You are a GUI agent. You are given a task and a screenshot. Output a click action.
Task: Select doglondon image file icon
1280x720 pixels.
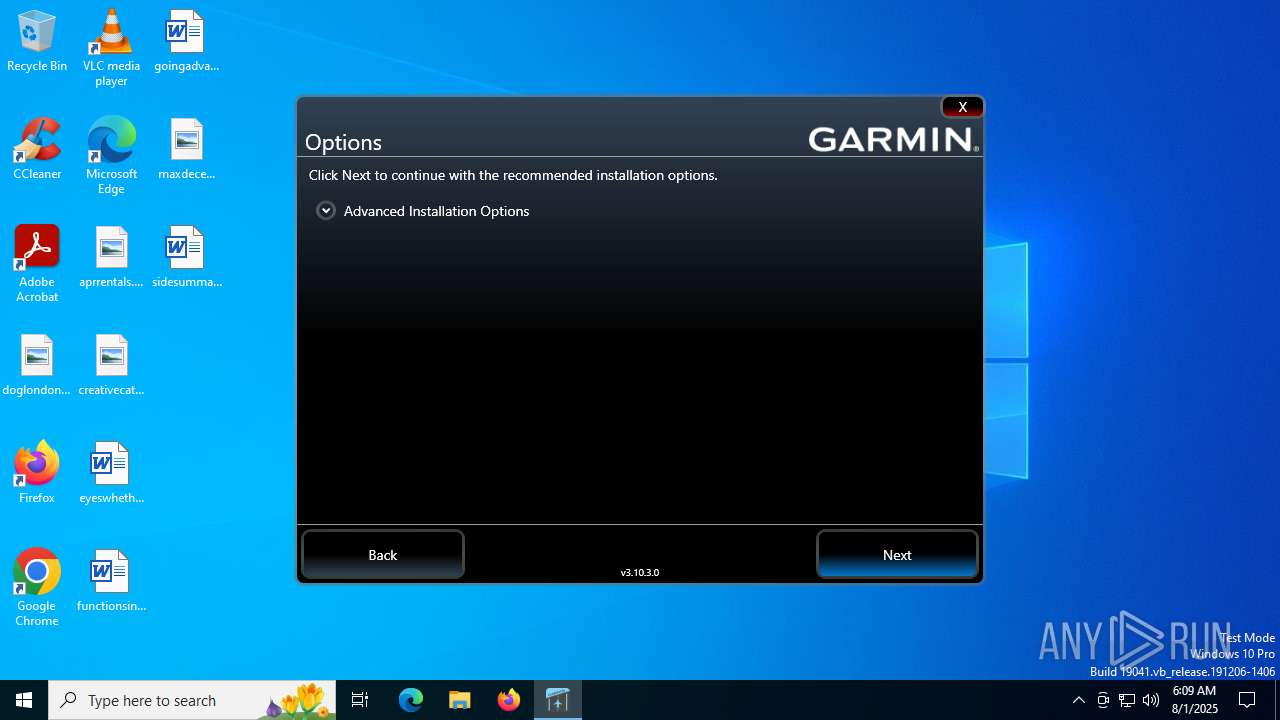(x=37, y=366)
